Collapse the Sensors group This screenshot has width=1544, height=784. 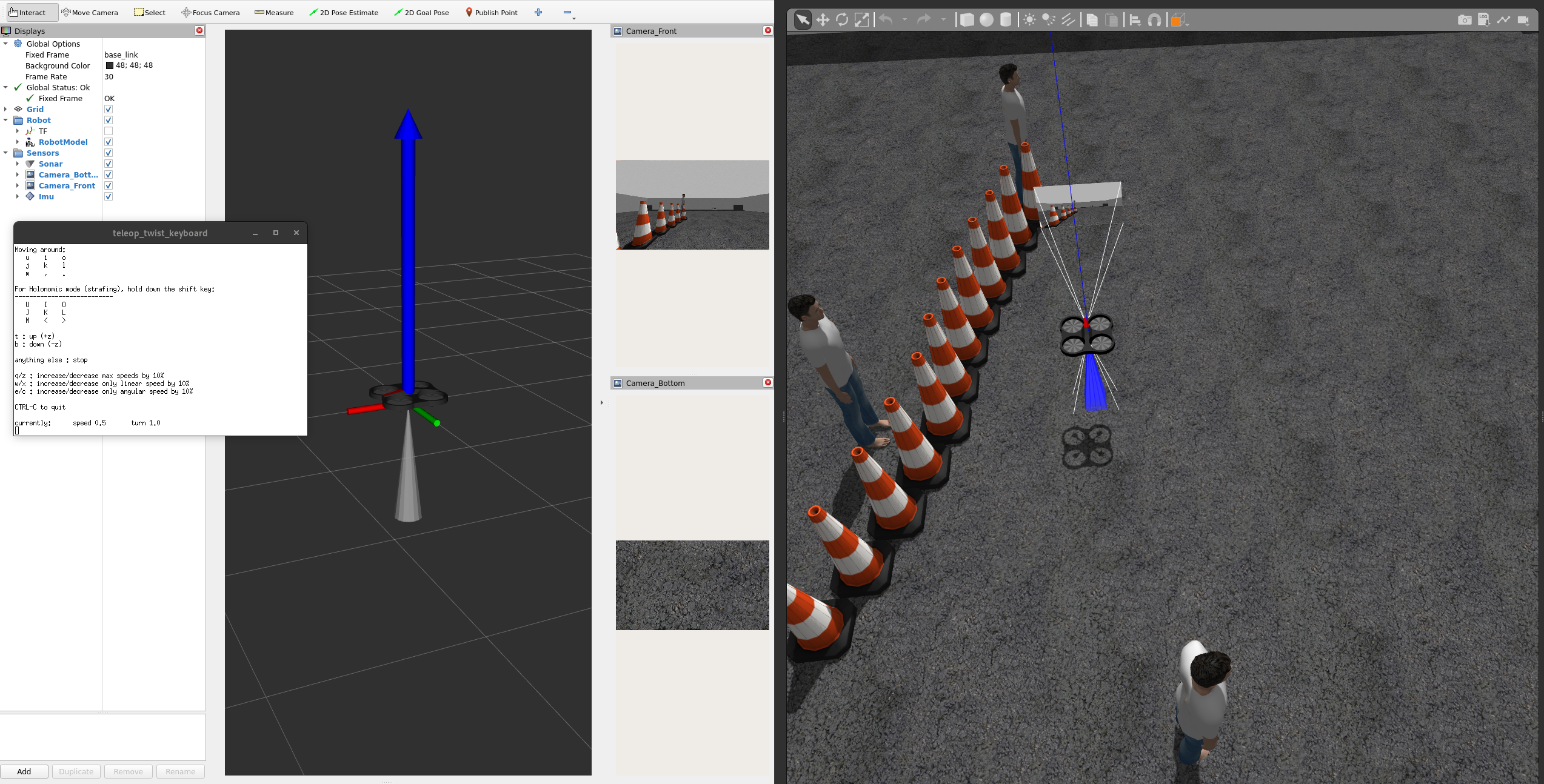[5, 153]
